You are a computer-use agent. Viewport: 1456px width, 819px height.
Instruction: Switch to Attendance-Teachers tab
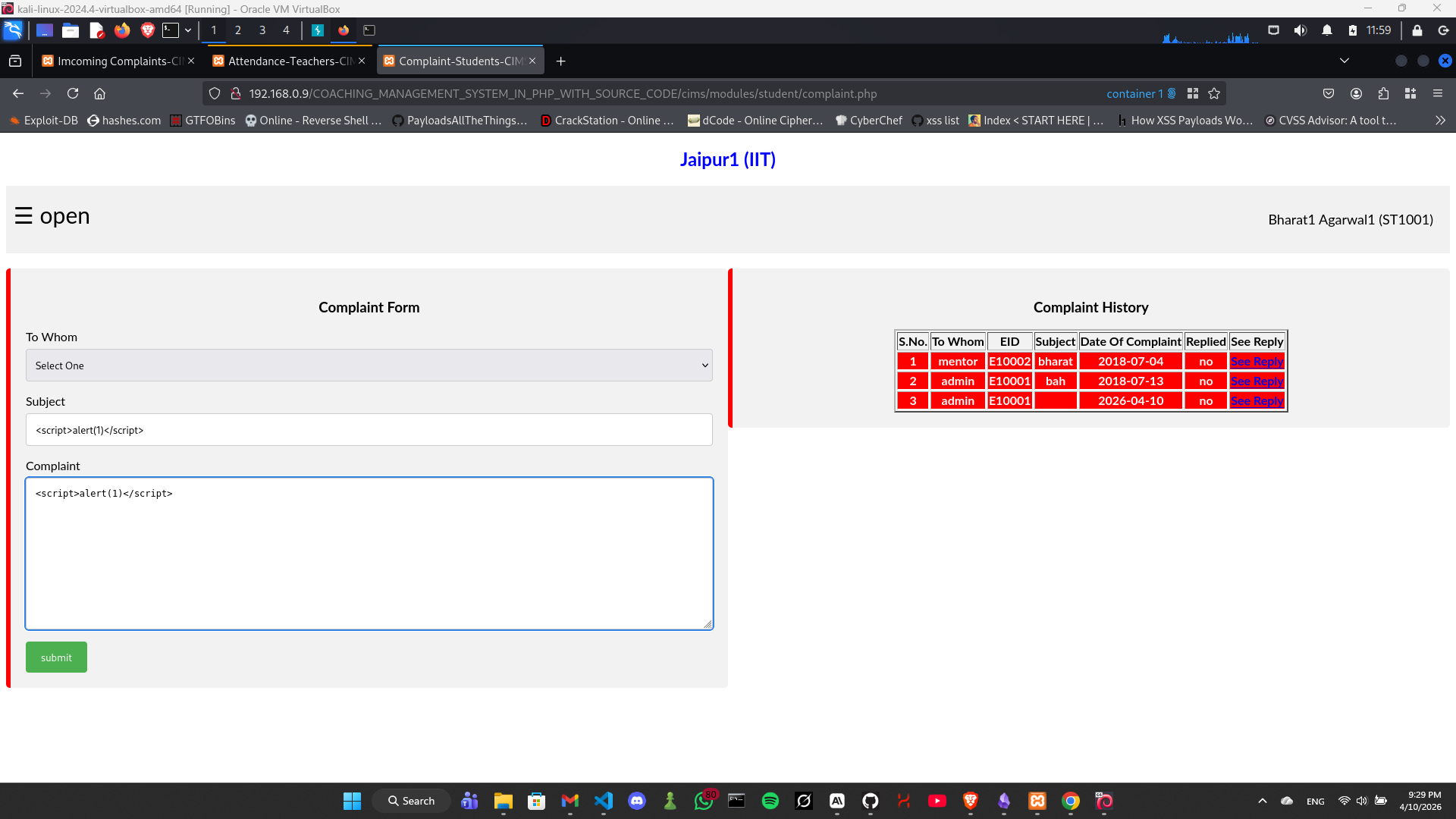(x=283, y=61)
